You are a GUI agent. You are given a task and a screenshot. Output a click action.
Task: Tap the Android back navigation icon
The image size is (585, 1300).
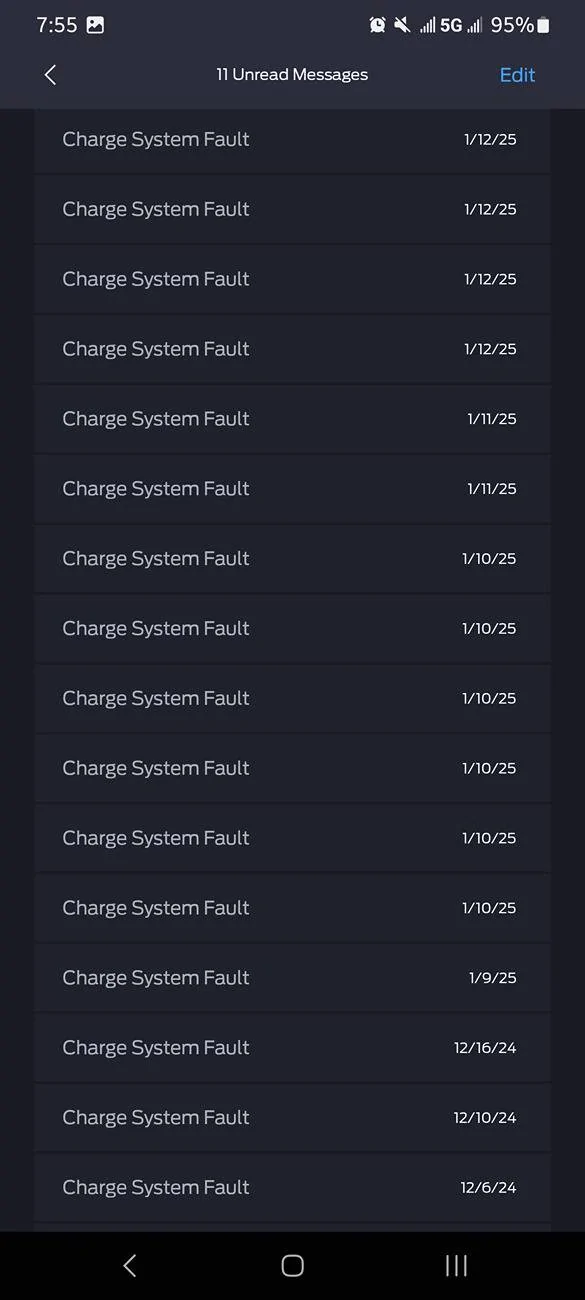point(129,1264)
